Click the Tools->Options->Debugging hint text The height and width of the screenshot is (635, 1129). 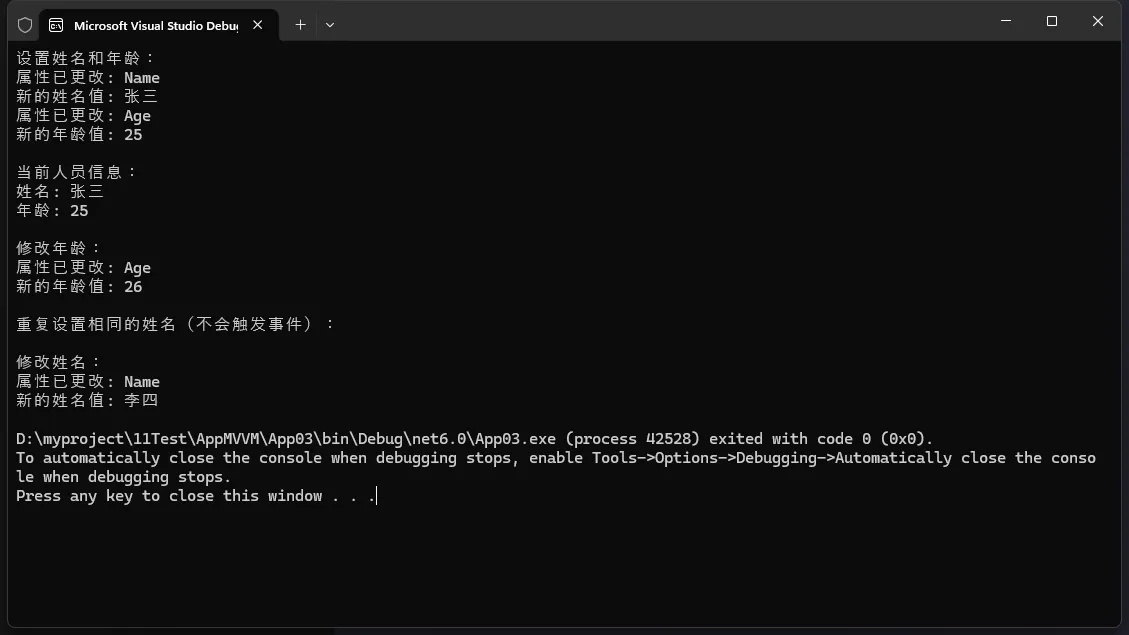[x=740, y=457]
